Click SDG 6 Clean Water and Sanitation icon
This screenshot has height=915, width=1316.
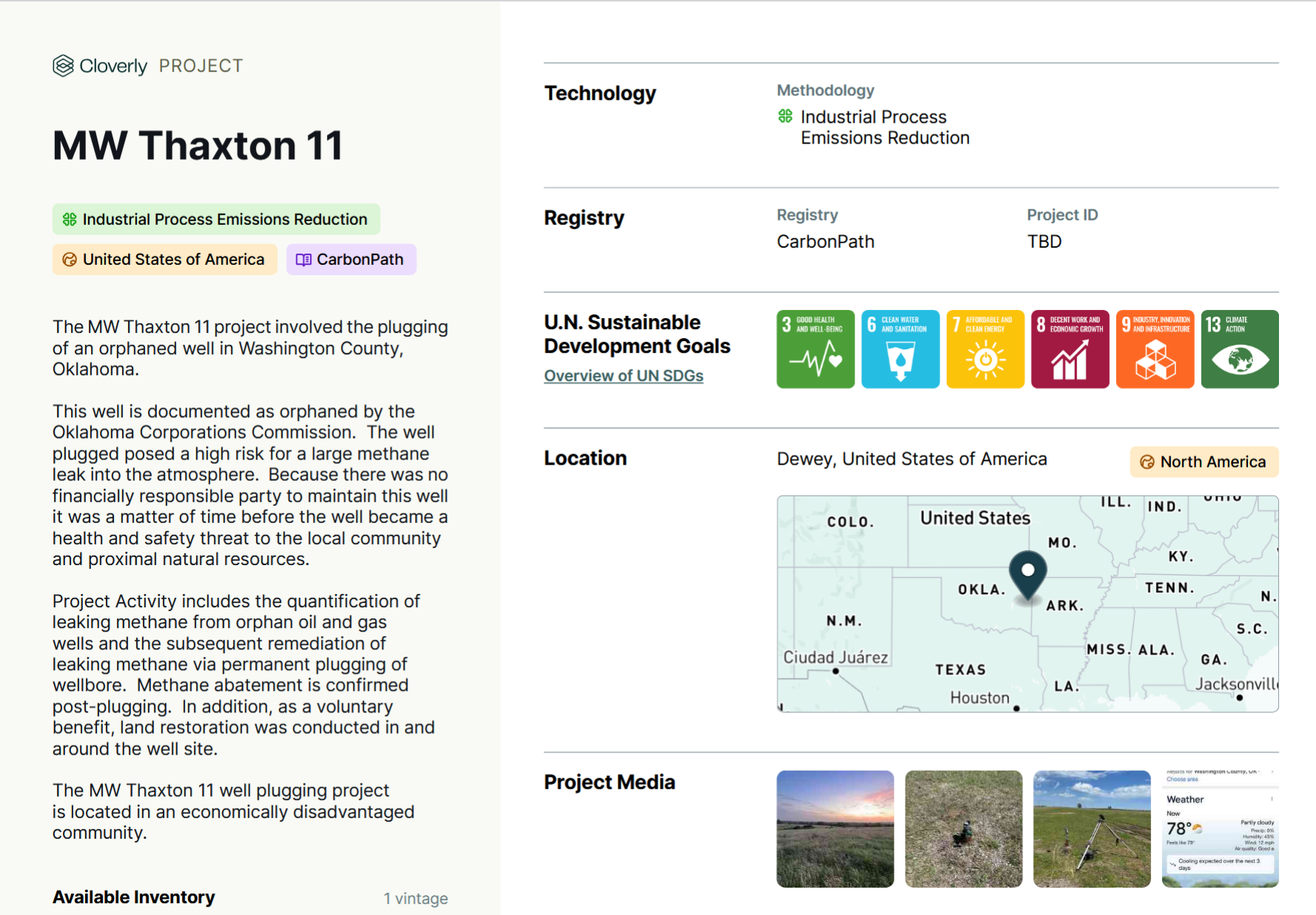click(x=900, y=349)
